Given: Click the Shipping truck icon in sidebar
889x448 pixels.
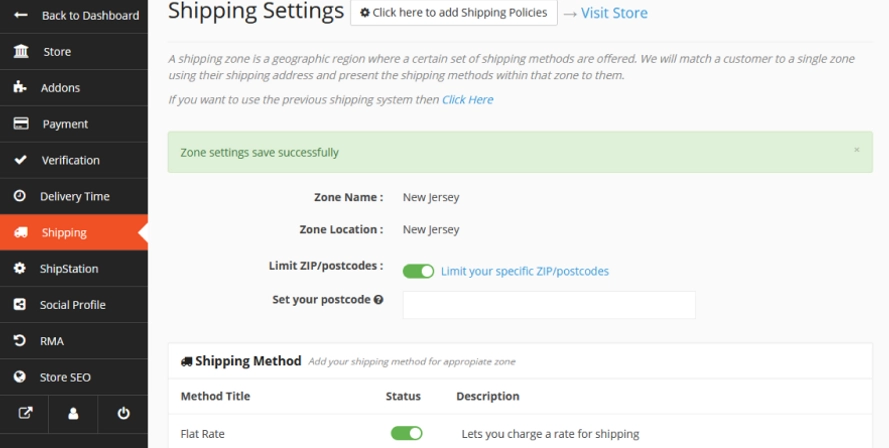Looking at the screenshot, I should pyautogui.click(x=20, y=232).
